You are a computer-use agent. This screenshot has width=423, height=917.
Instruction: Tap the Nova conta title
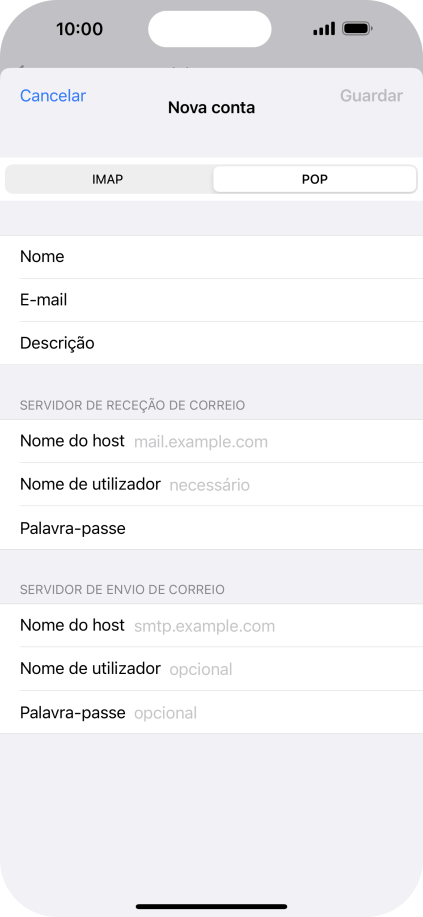[x=211, y=108]
